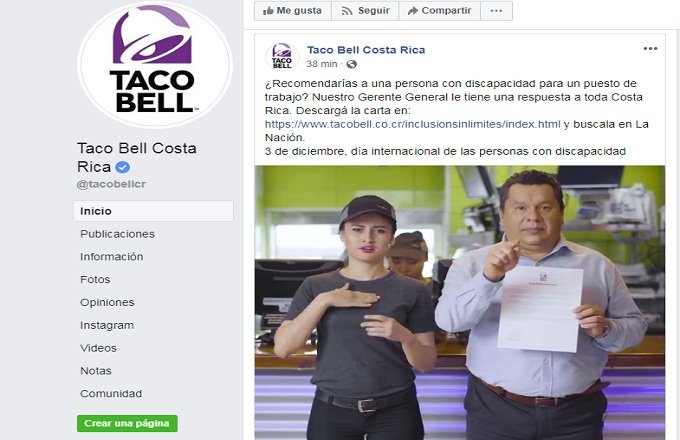Click the globe public-privacy icon on the post
The width and height of the screenshot is (680, 440).
click(351, 64)
